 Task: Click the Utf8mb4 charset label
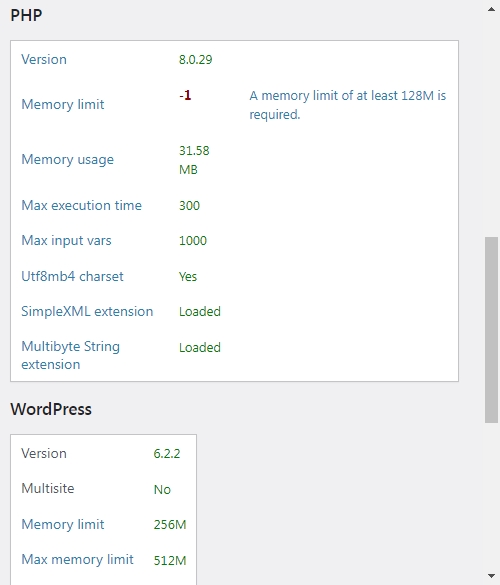pyautogui.click(x=72, y=276)
